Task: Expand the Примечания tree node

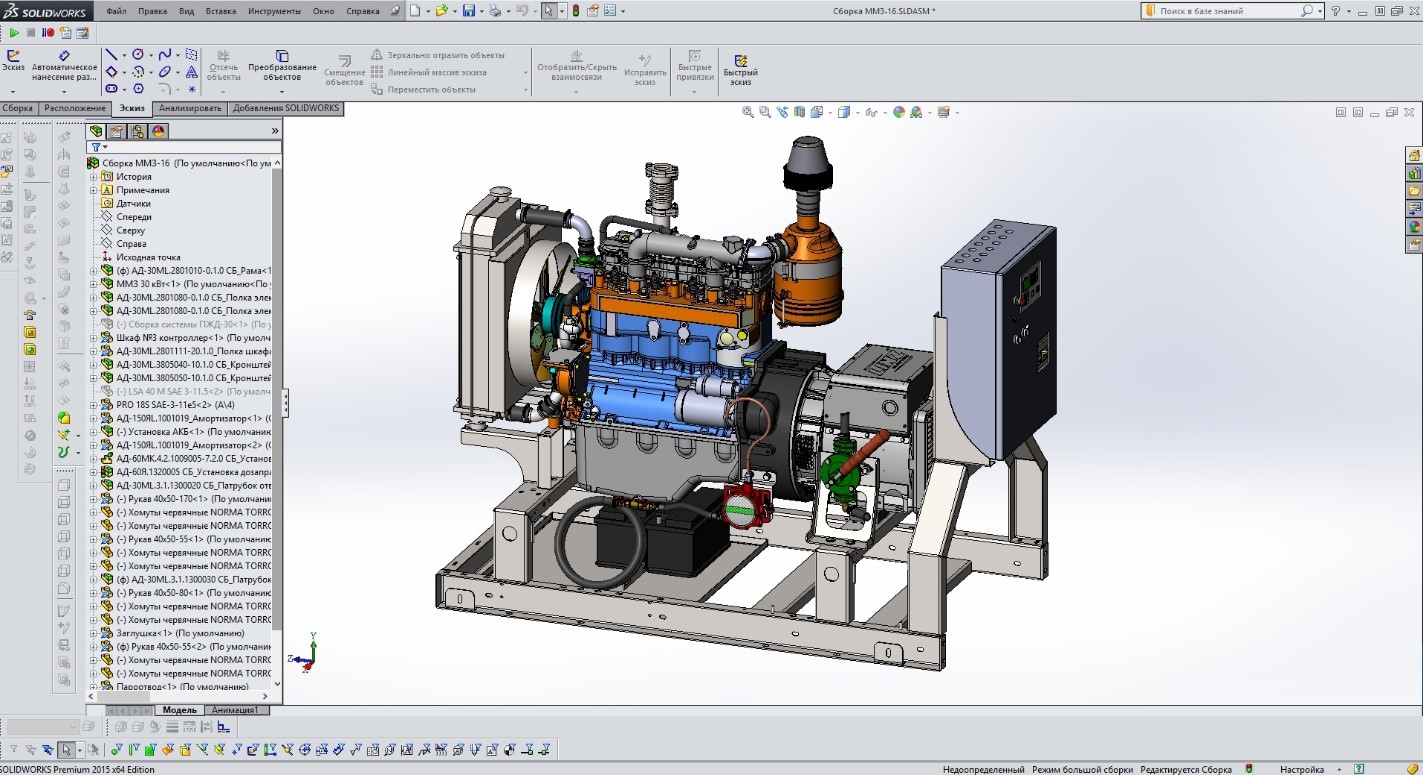Action: tap(94, 190)
